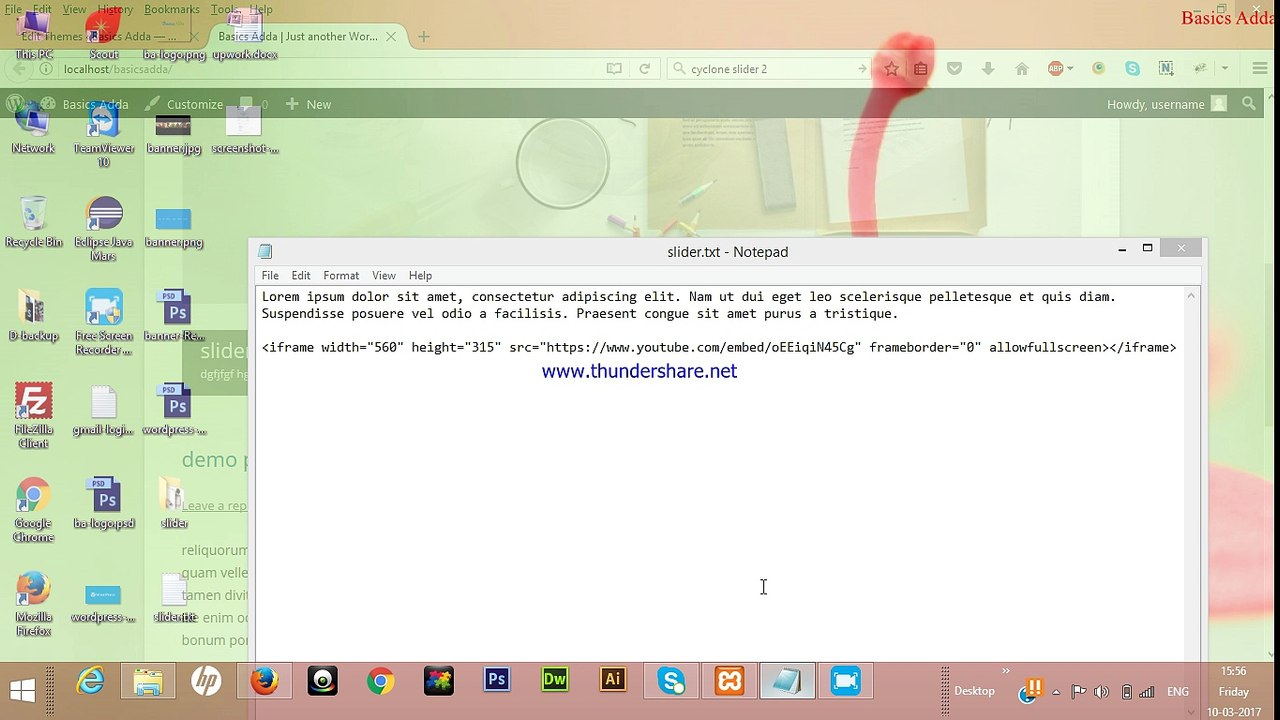Viewport: 1280px width, 720px height.
Task: Show bookmarks list icon in Firefox toolbar
Action: 921,69
